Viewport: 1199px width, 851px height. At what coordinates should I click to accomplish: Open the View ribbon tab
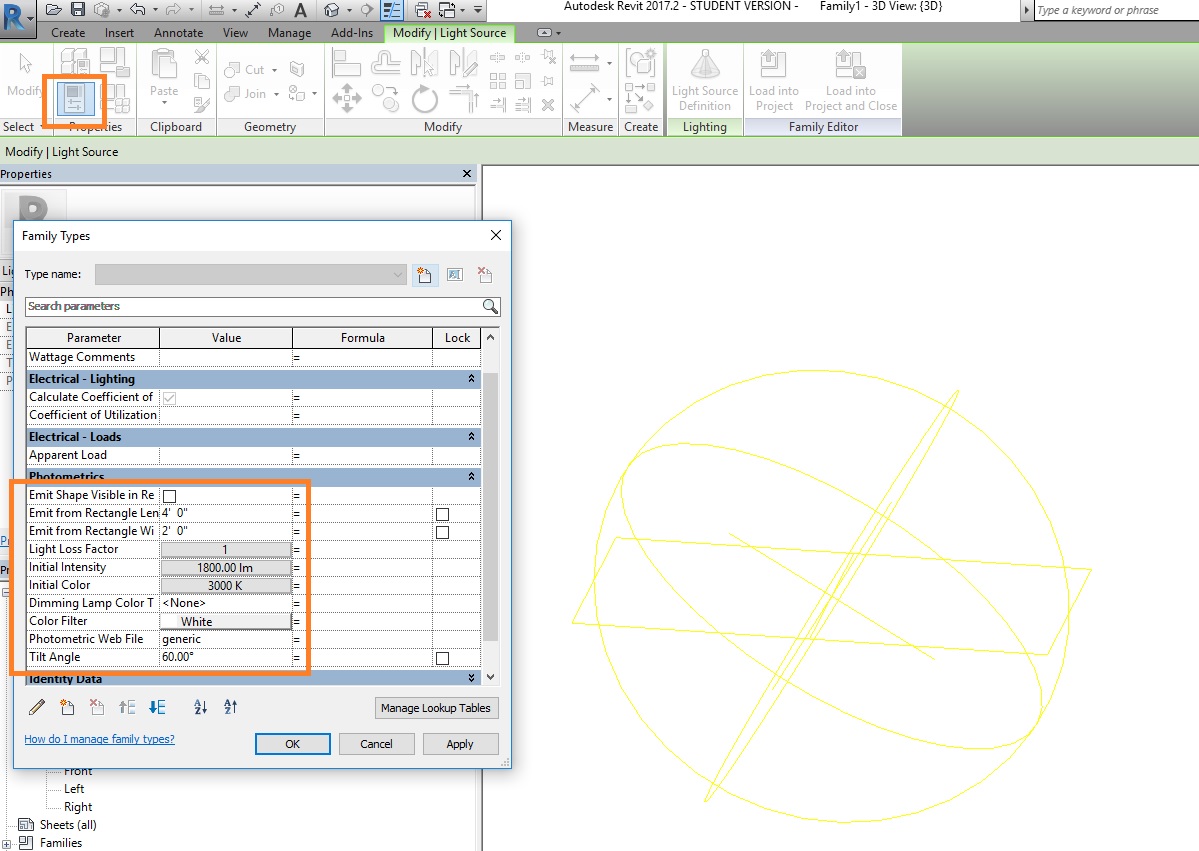point(235,33)
